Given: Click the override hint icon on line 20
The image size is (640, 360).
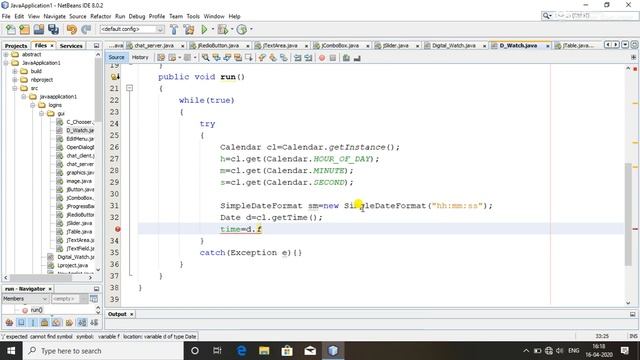Looking at the screenshot, I should [x=115, y=77].
